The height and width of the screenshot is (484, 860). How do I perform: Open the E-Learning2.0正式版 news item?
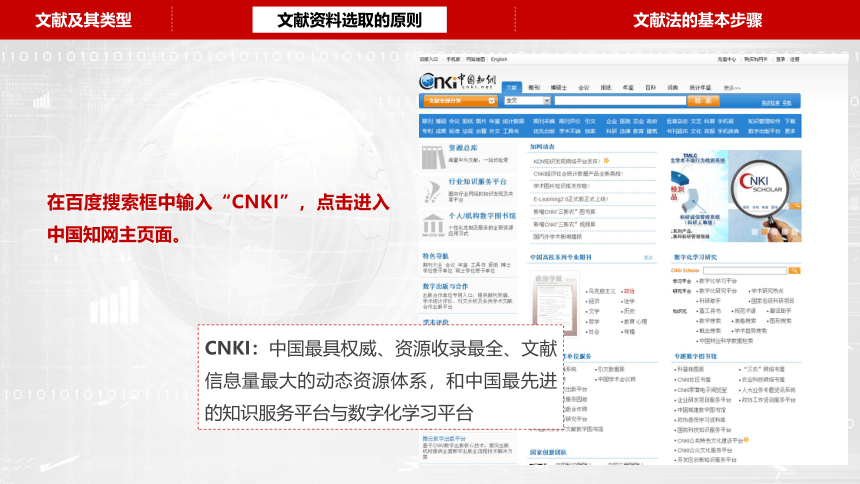pos(570,199)
